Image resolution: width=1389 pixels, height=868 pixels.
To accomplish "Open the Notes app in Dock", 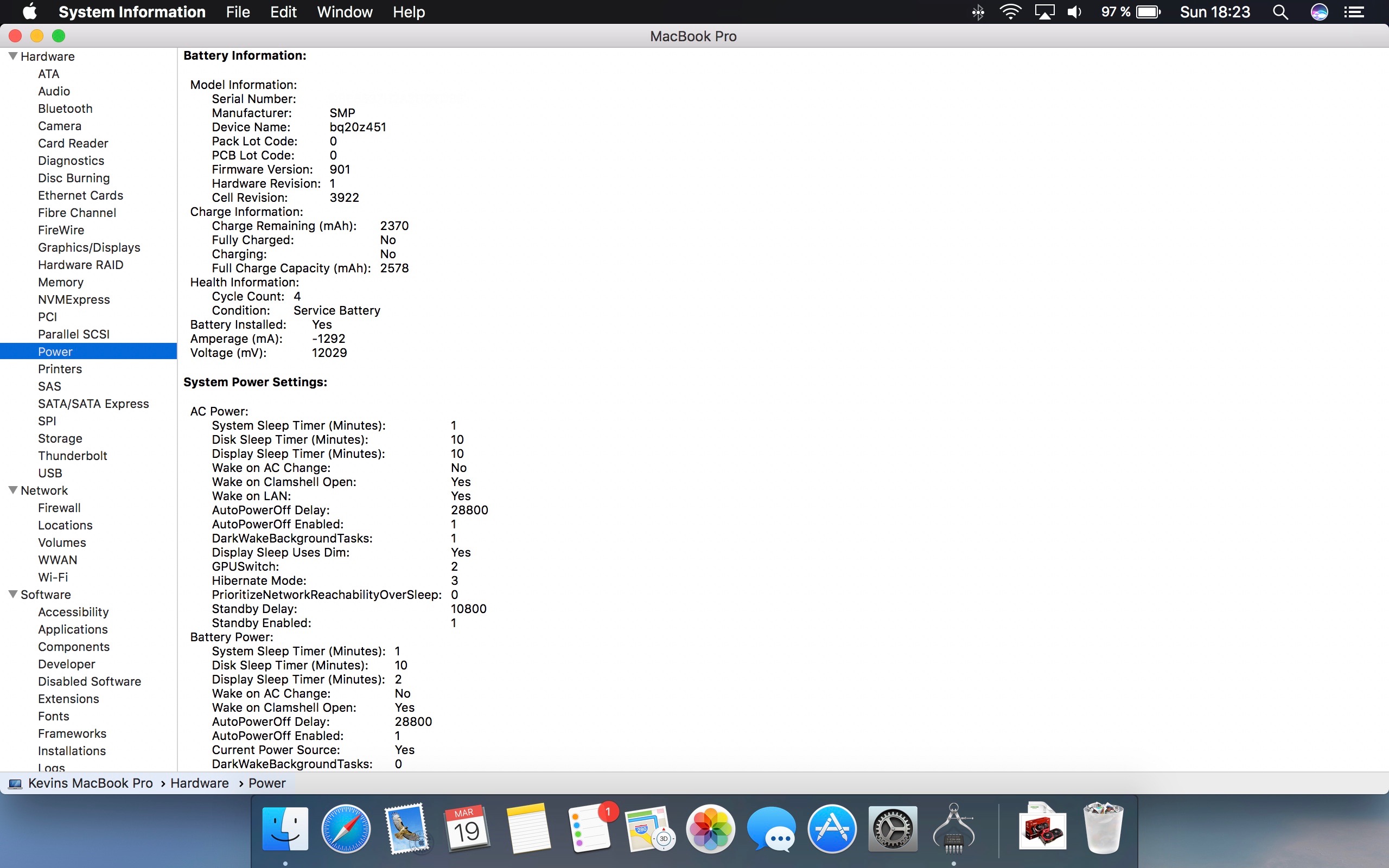I will pyautogui.click(x=528, y=829).
